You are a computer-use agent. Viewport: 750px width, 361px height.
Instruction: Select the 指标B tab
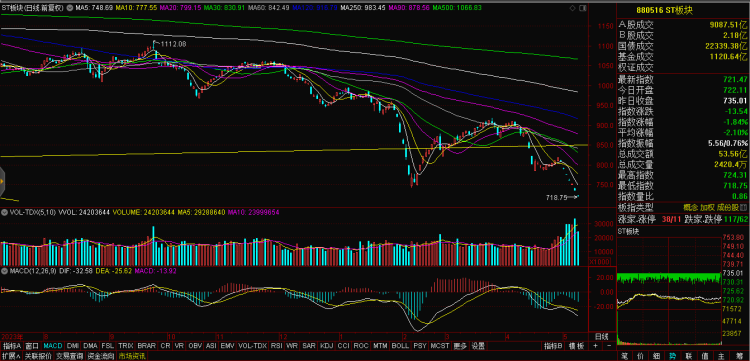[553, 346]
